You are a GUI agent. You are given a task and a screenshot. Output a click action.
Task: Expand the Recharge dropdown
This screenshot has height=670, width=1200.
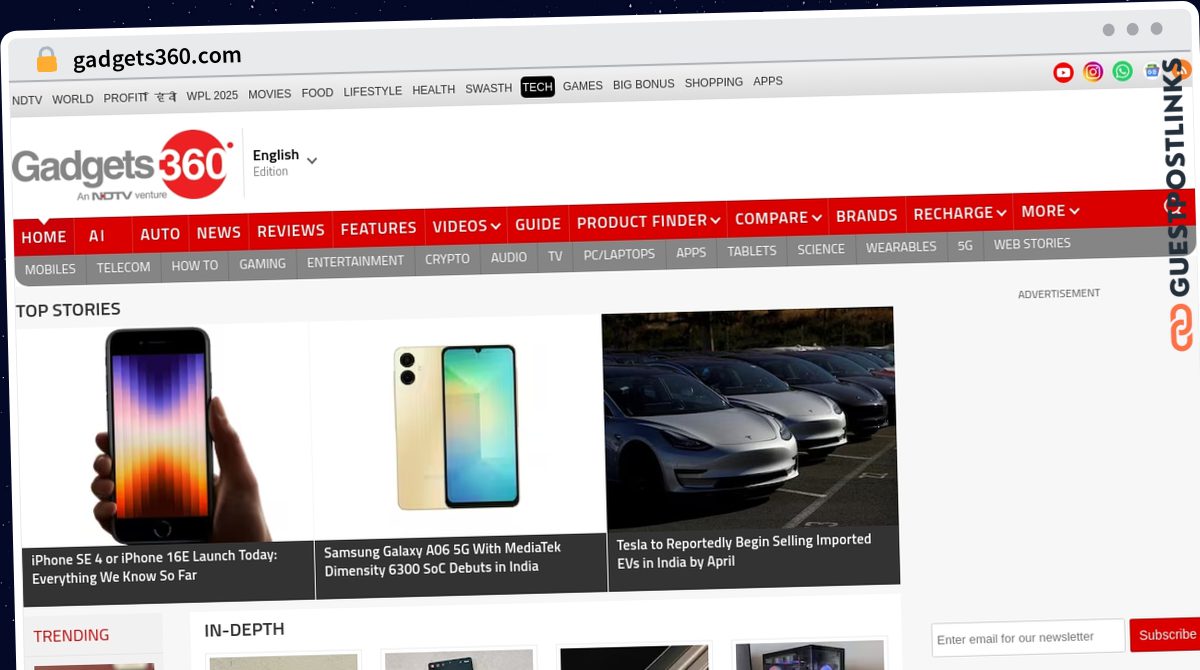(960, 213)
